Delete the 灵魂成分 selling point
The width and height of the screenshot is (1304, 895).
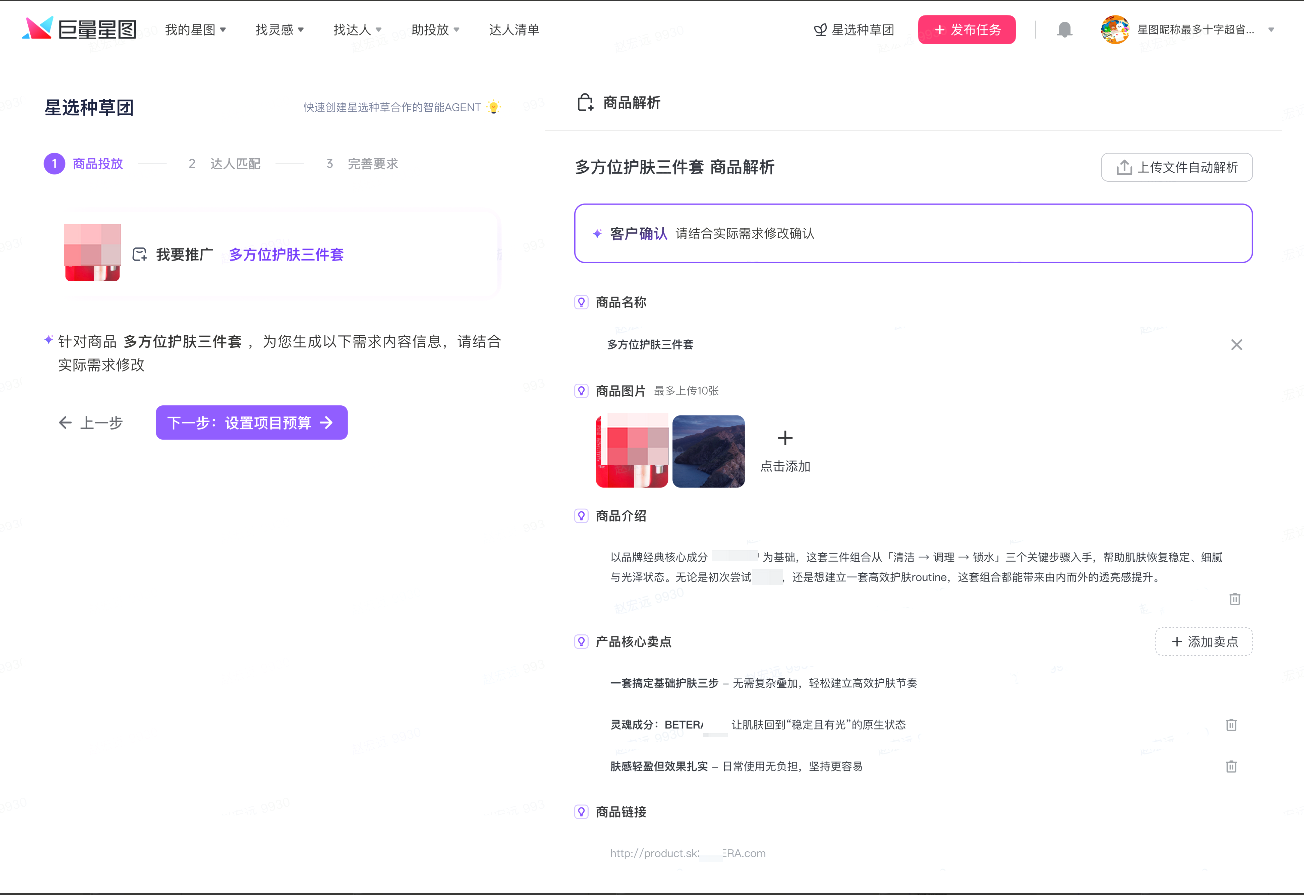click(1231, 725)
